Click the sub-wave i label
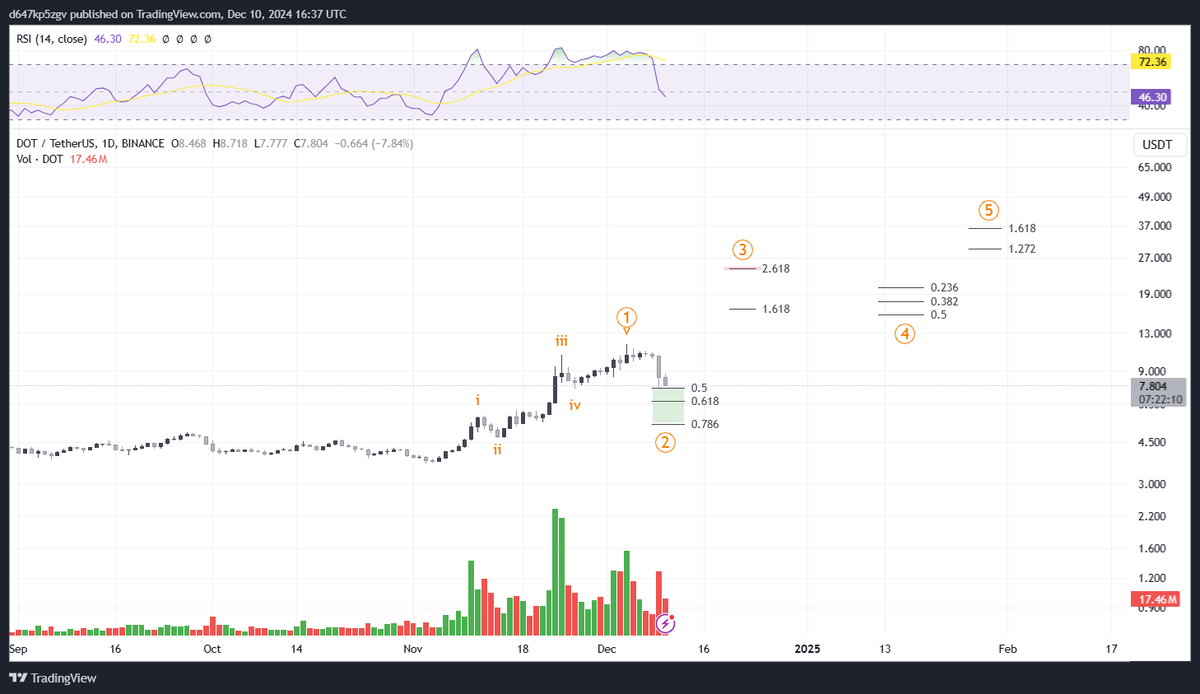This screenshot has height=694, width=1200. coord(478,399)
